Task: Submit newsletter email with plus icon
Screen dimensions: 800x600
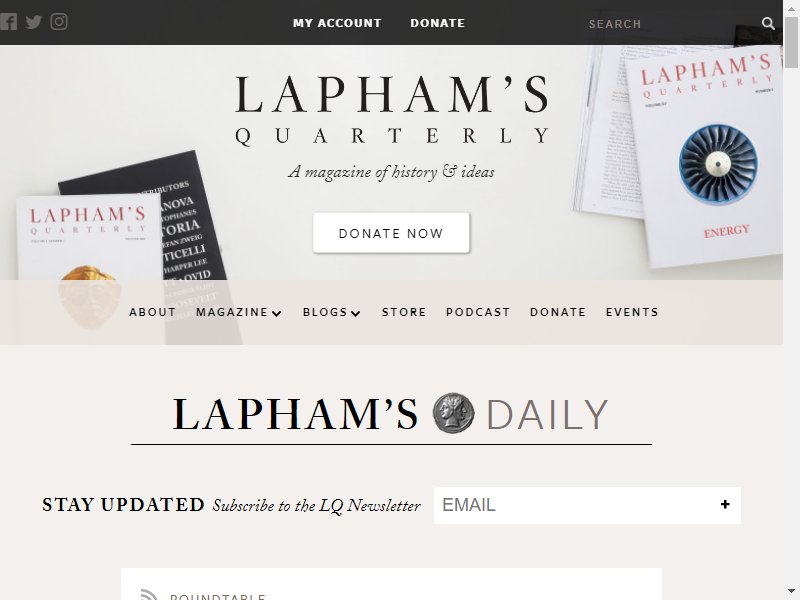Action: coord(725,505)
